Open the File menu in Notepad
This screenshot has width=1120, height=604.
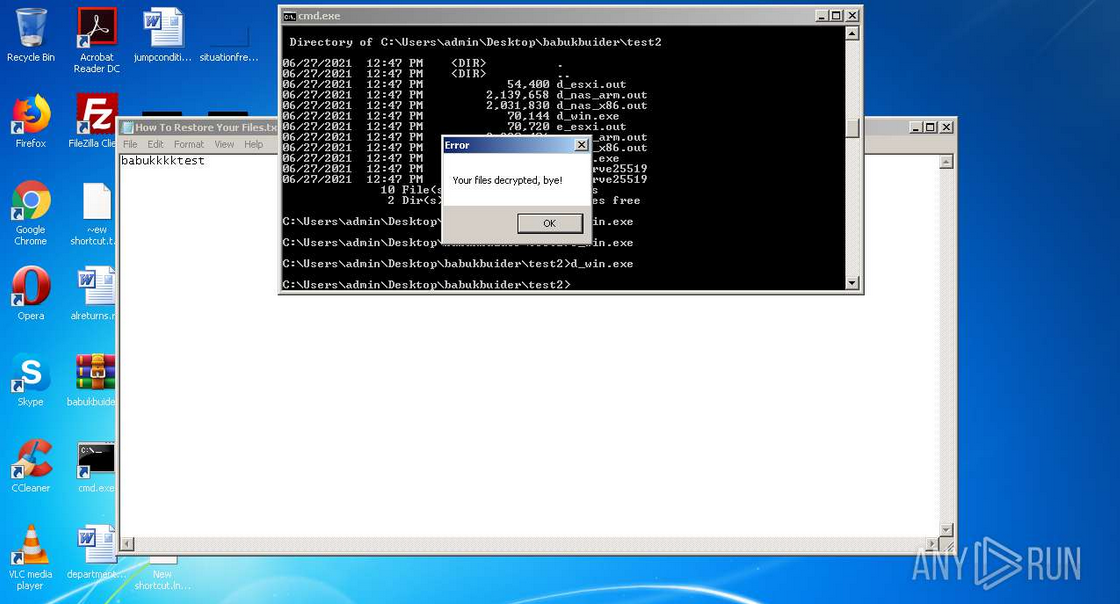130,143
